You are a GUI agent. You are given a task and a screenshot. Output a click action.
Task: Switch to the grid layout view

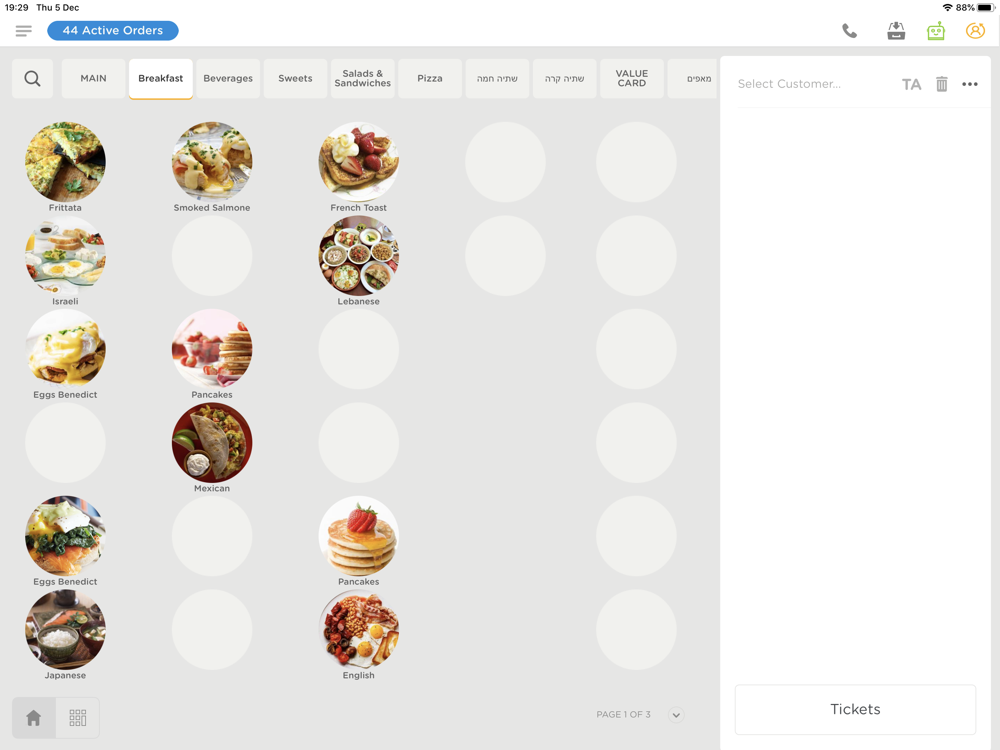point(78,717)
